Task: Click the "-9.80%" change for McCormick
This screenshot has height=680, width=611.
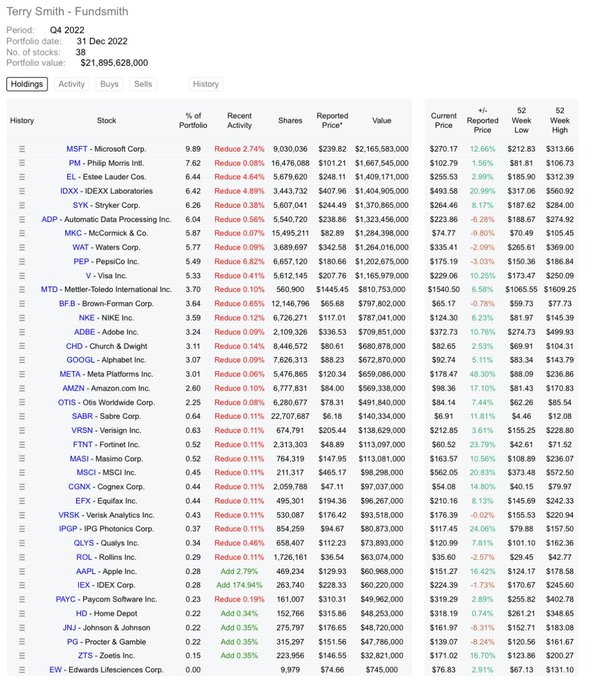Action: (x=482, y=233)
